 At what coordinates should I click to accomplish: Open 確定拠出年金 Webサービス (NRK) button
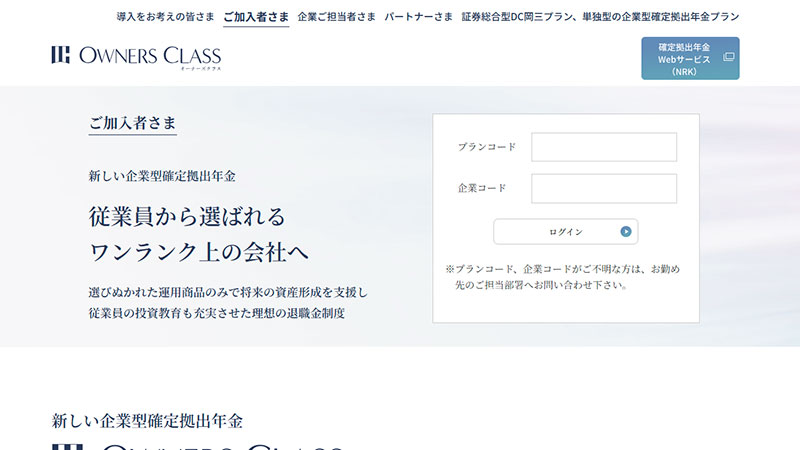[x=690, y=58]
